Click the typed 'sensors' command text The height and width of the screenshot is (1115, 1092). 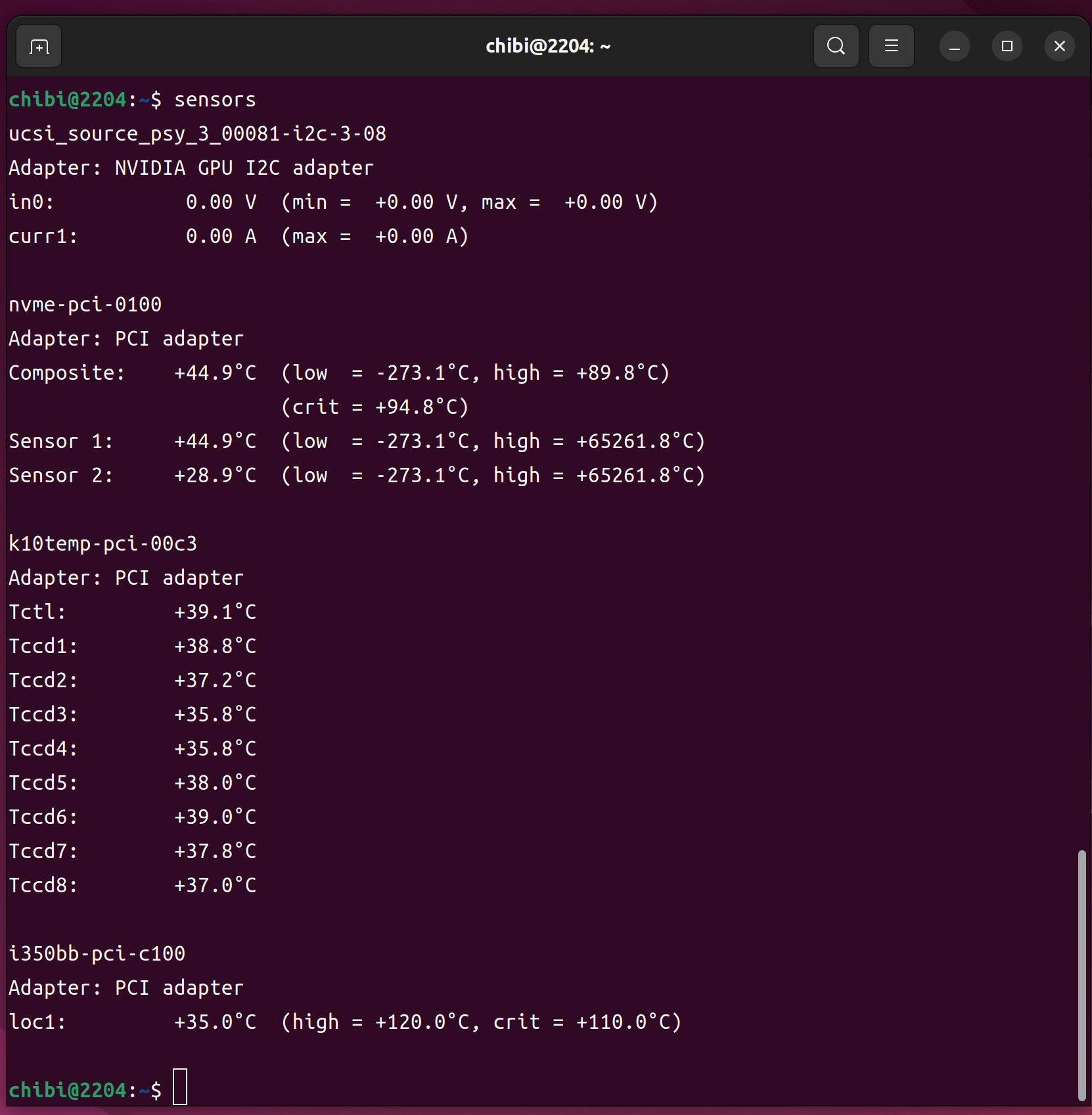[215, 100]
